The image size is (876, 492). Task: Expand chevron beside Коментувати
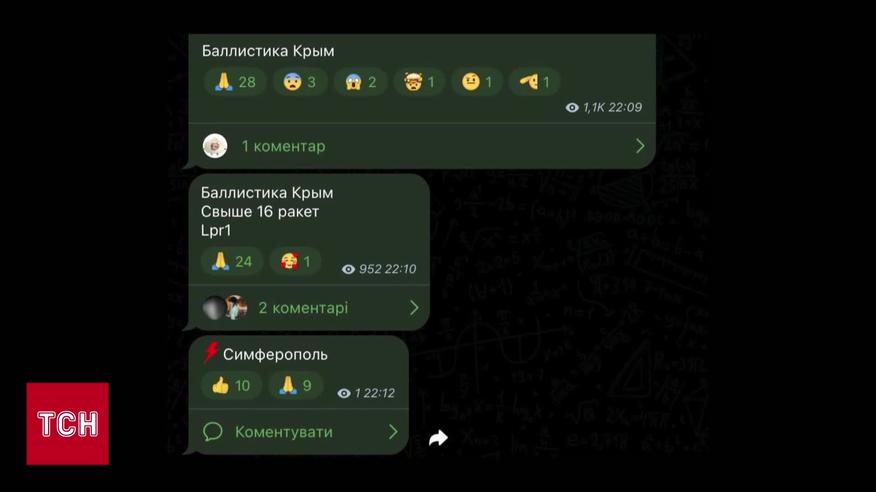pos(393,432)
